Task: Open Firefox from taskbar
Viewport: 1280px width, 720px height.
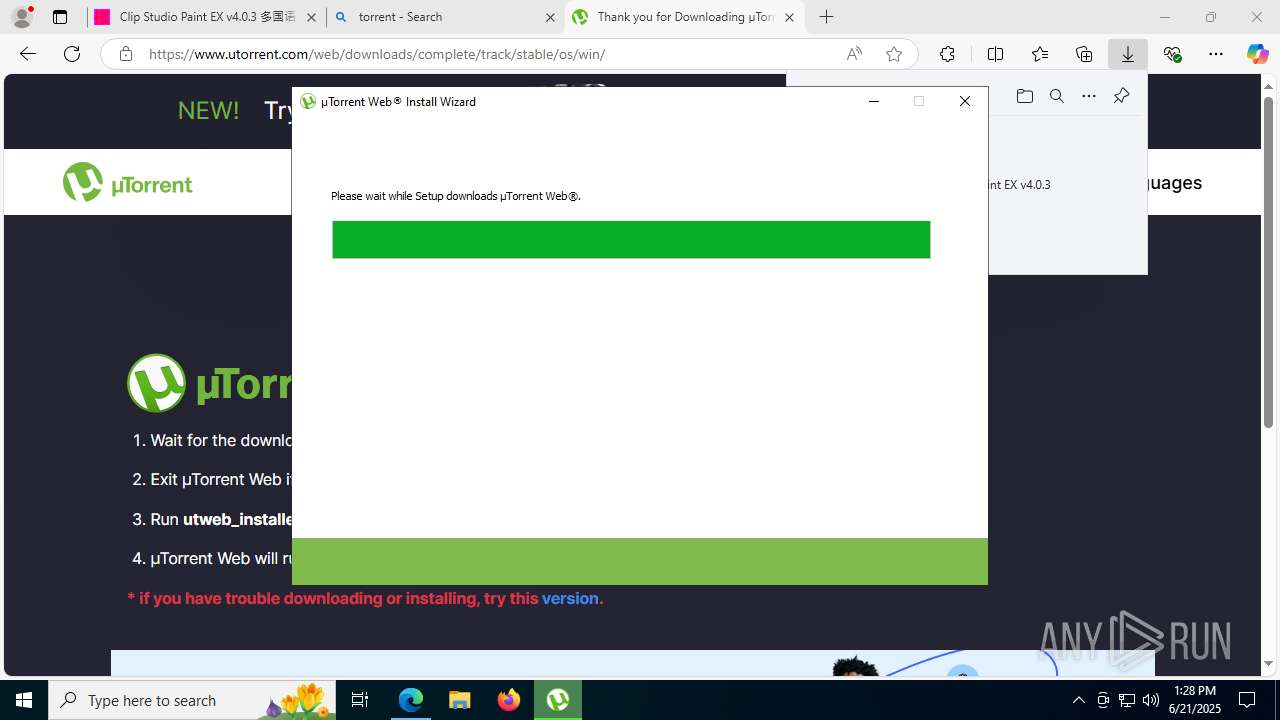Action: pyautogui.click(x=509, y=700)
